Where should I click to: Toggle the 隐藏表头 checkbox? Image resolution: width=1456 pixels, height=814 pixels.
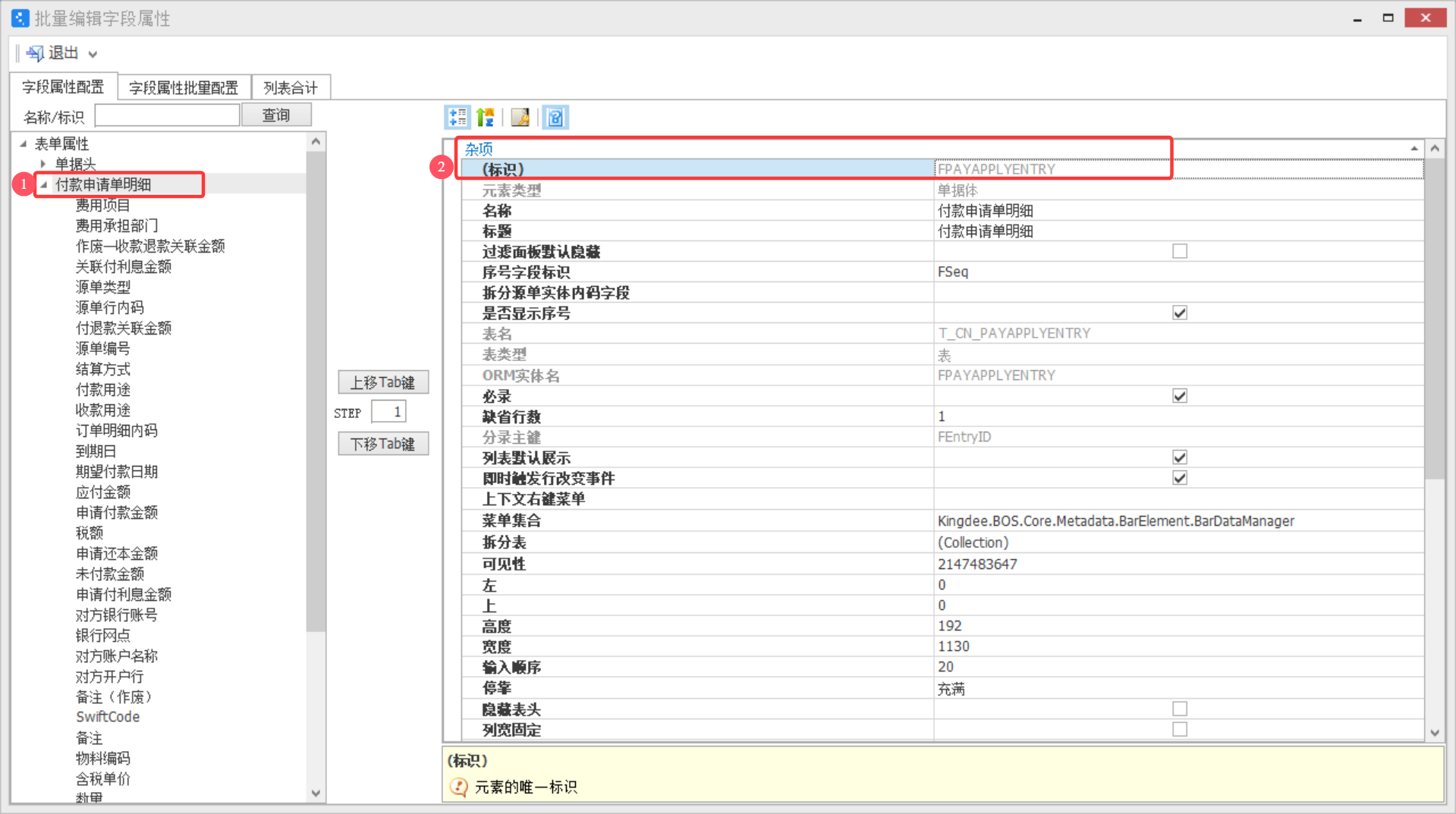click(1179, 709)
